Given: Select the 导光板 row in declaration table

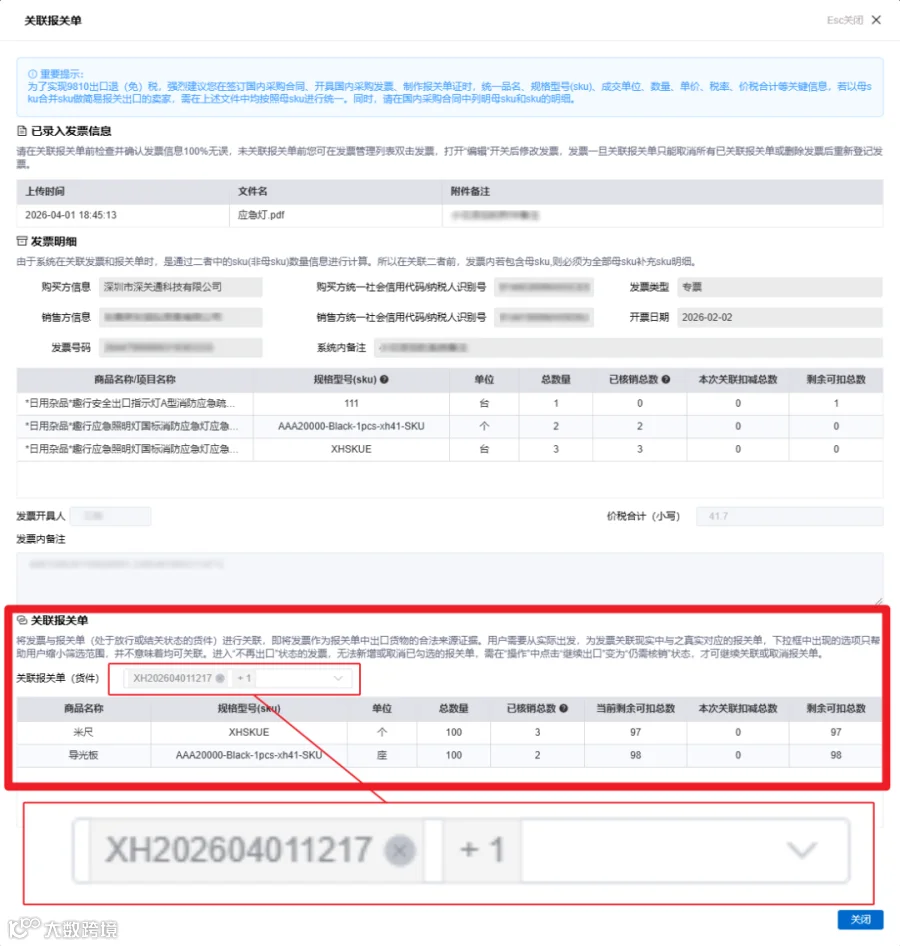Looking at the screenshot, I should coord(449,755).
